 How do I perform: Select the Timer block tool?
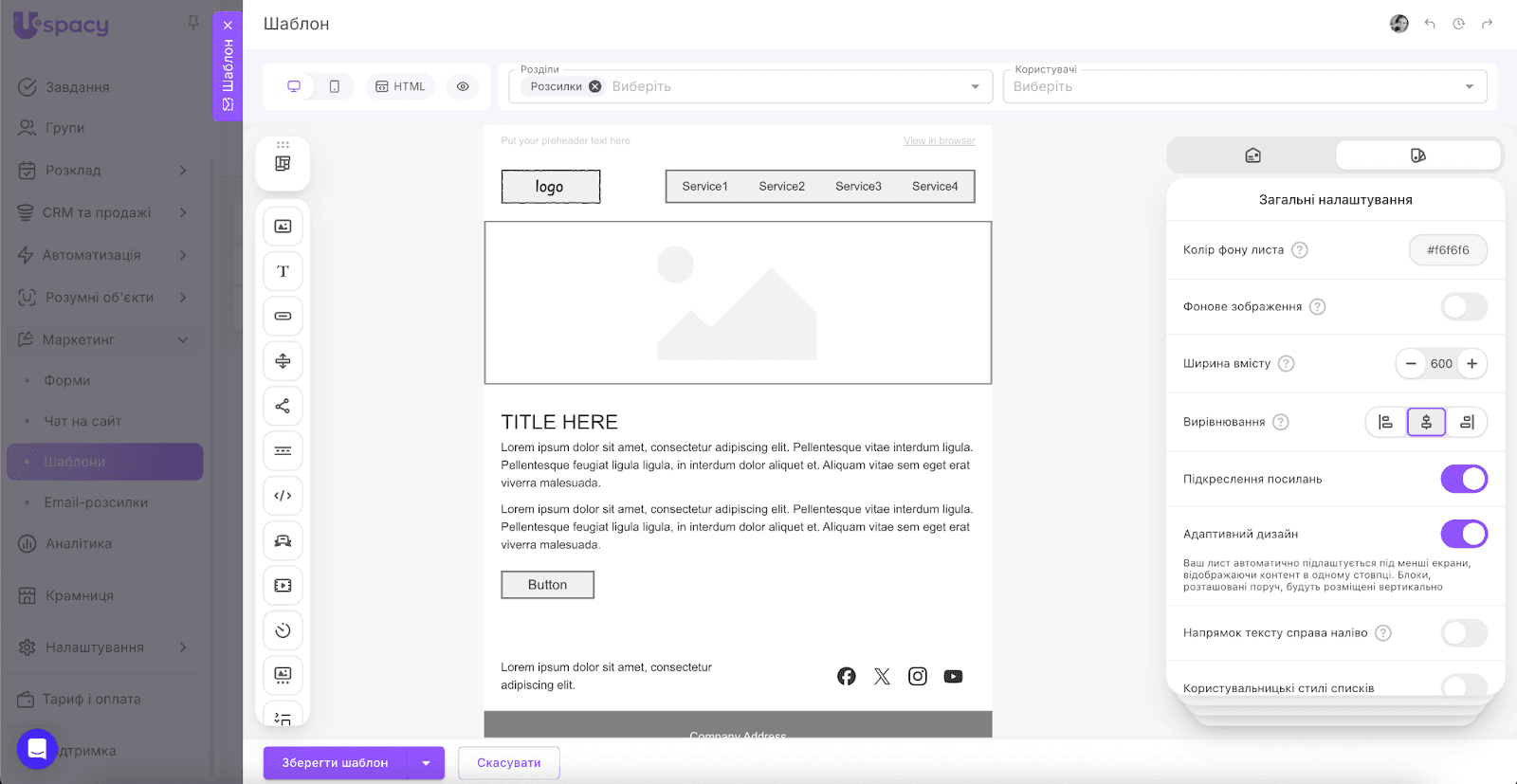pos(283,630)
